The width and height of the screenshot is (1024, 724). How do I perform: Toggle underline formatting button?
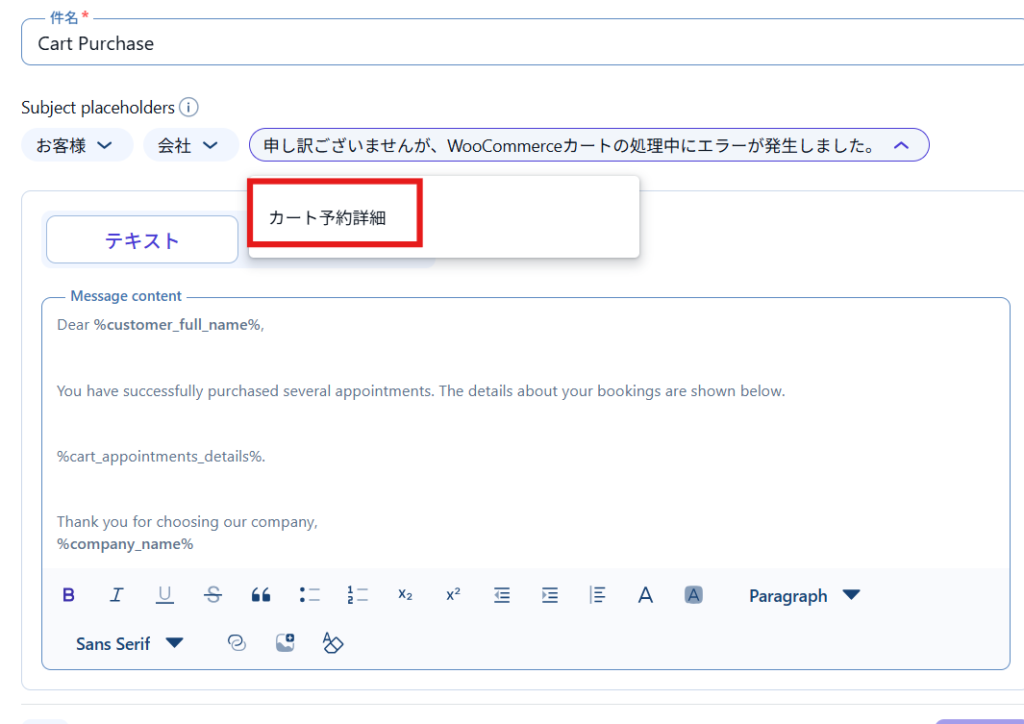click(x=165, y=595)
